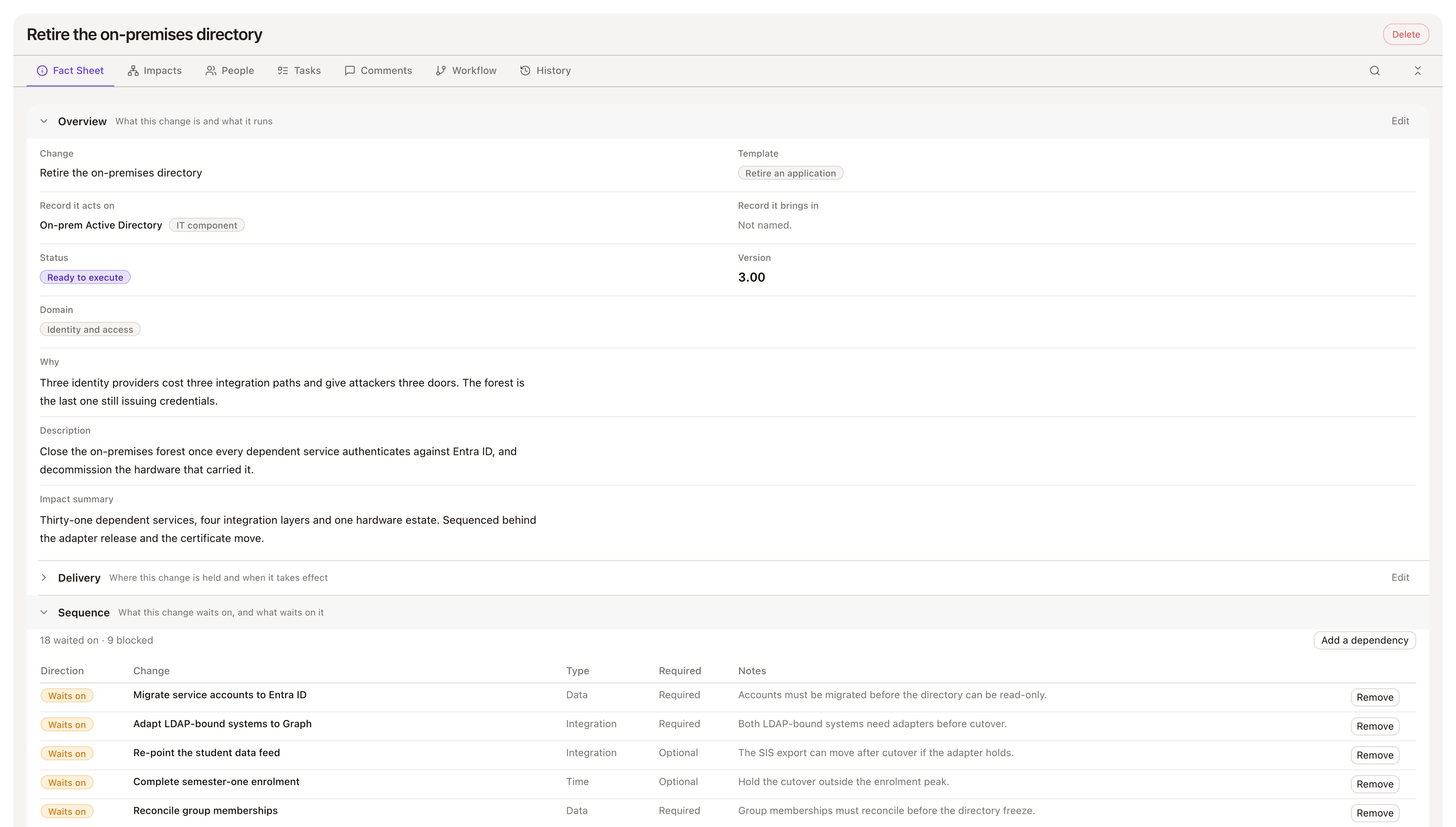This screenshot has height=827, width=1456.
Task: Click the search magnifier icon
Action: pyautogui.click(x=1374, y=70)
